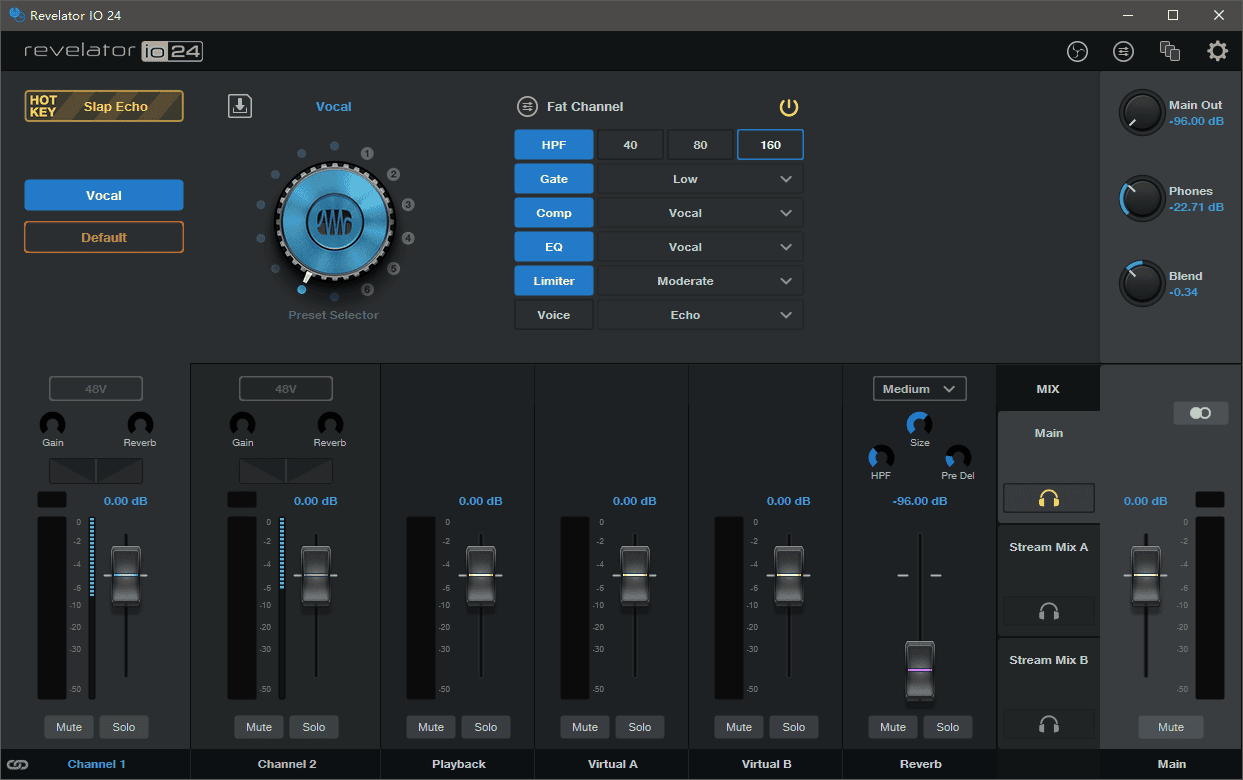Click the Phones knob
Image resolution: width=1243 pixels, height=780 pixels.
click(x=1141, y=199)
